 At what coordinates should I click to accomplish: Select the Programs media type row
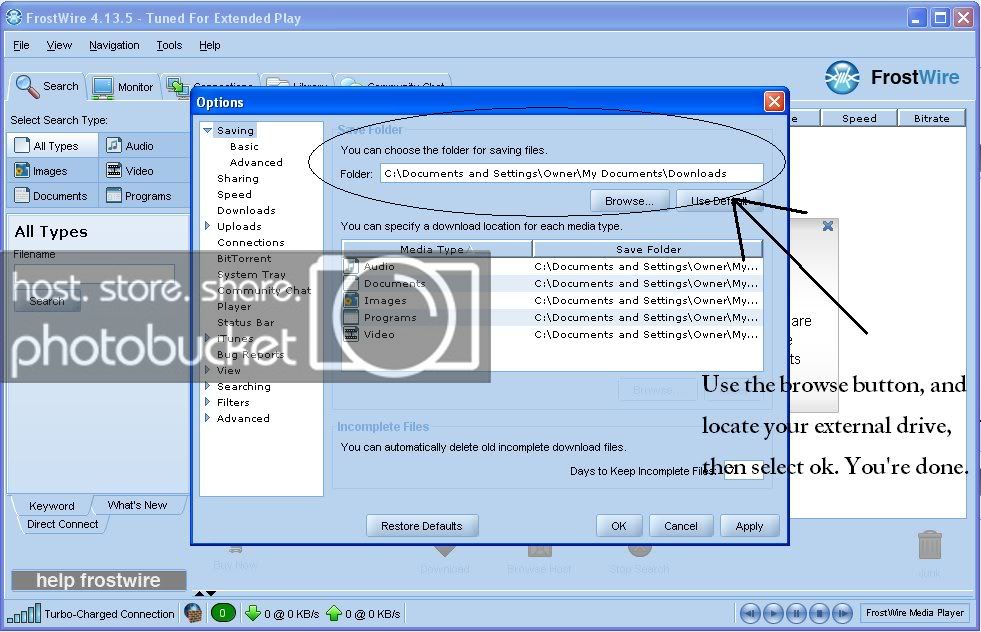click(x=552, y=317)
